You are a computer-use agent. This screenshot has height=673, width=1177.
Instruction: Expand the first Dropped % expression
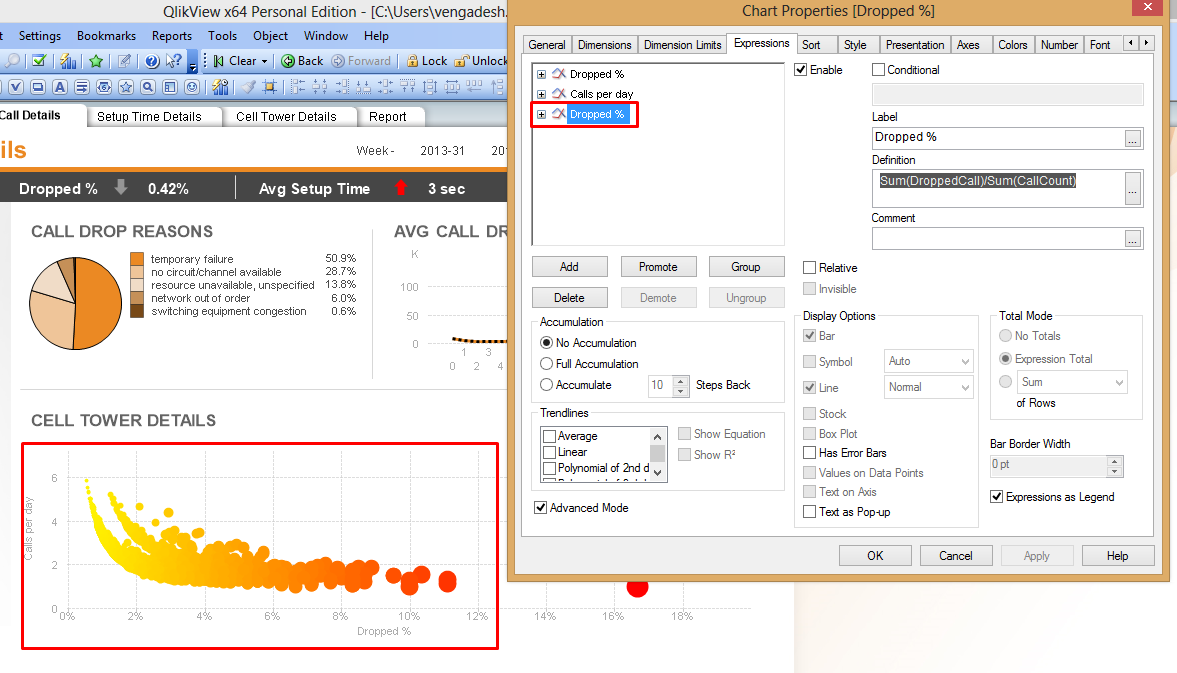pos(541,74)
